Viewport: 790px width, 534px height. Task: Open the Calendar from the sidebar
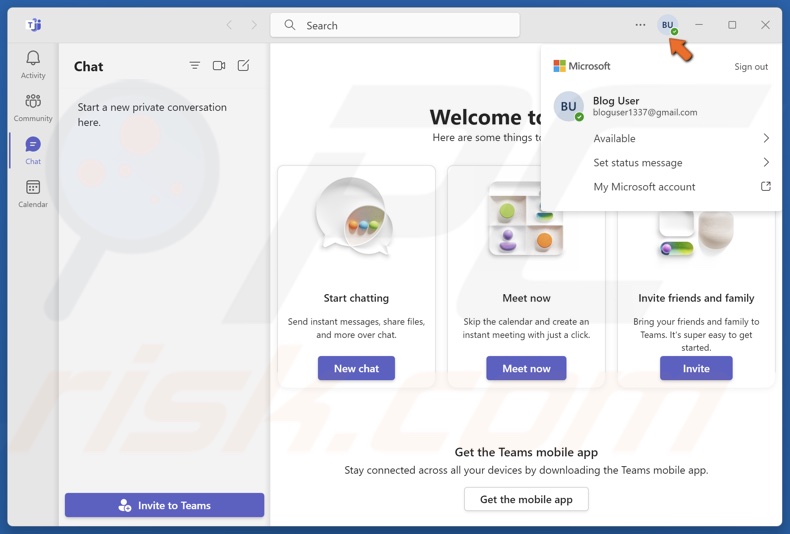point(33,193)
